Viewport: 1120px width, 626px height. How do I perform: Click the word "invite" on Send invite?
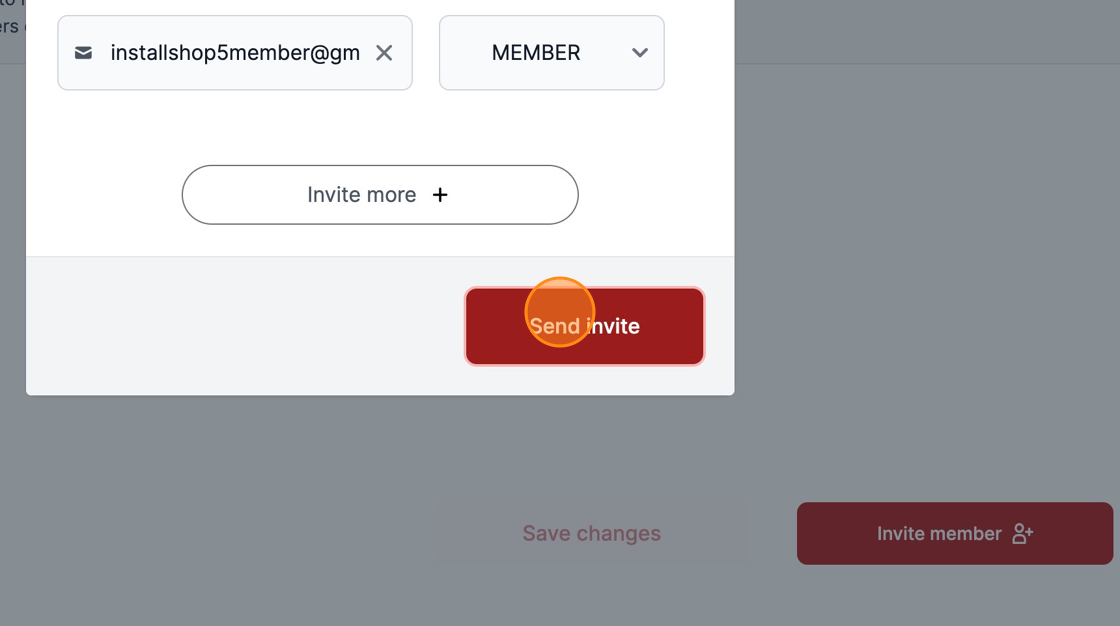613,326
